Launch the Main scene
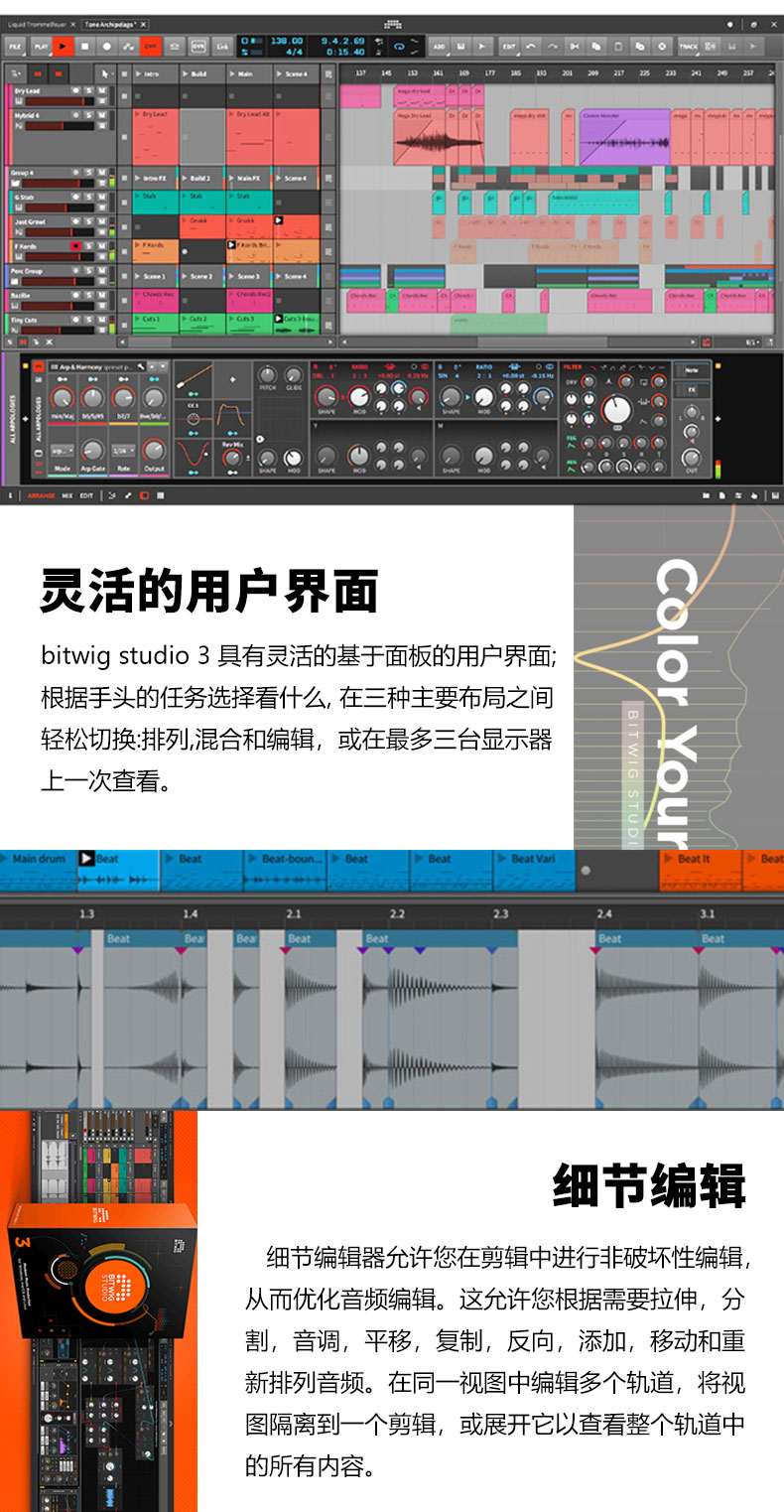 (248, 74)
